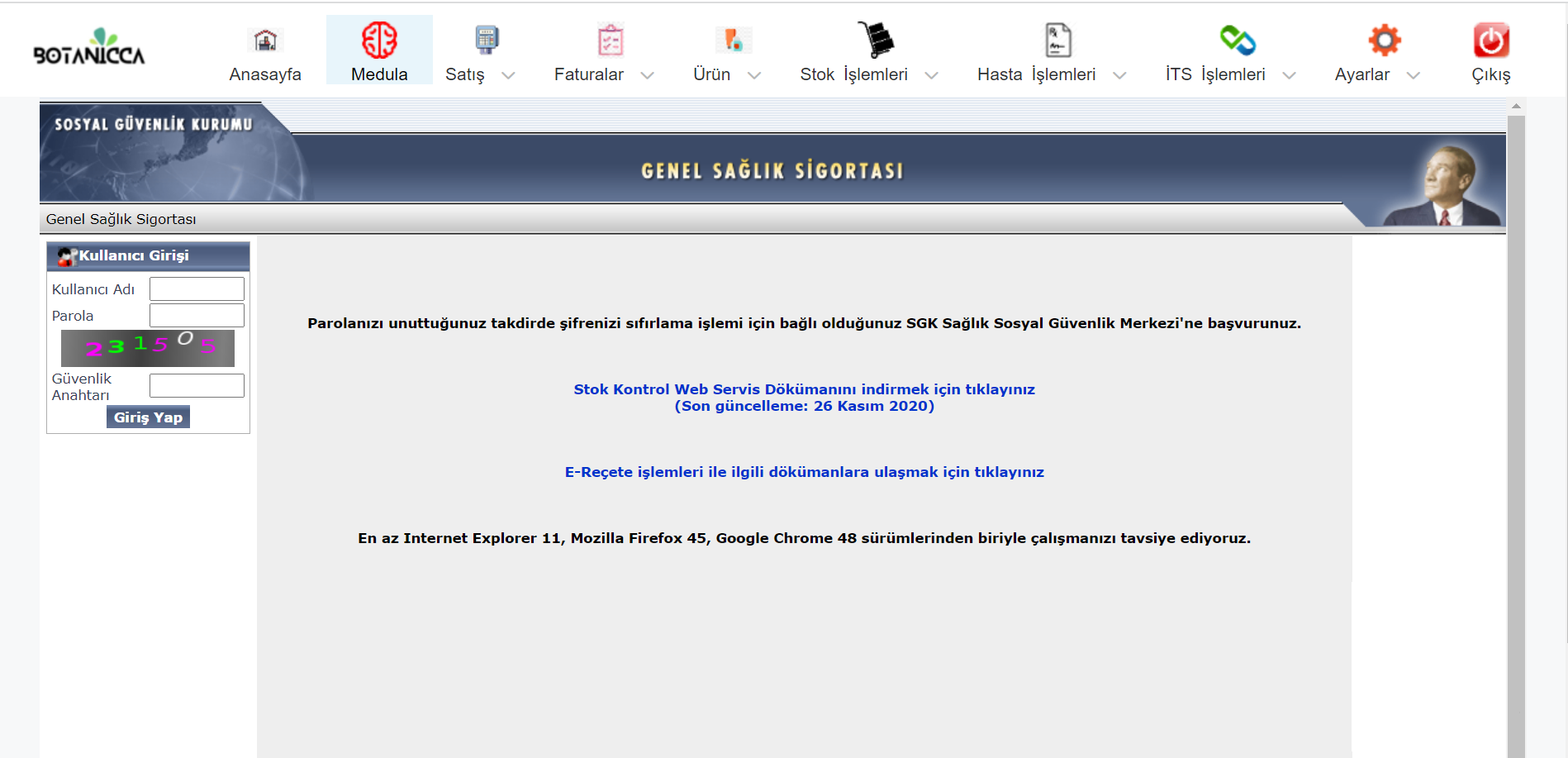Screen dimensions: 1568x758
Task: Click the Stok İşlemleri hand truck icon
Action: tap(876, 40)
